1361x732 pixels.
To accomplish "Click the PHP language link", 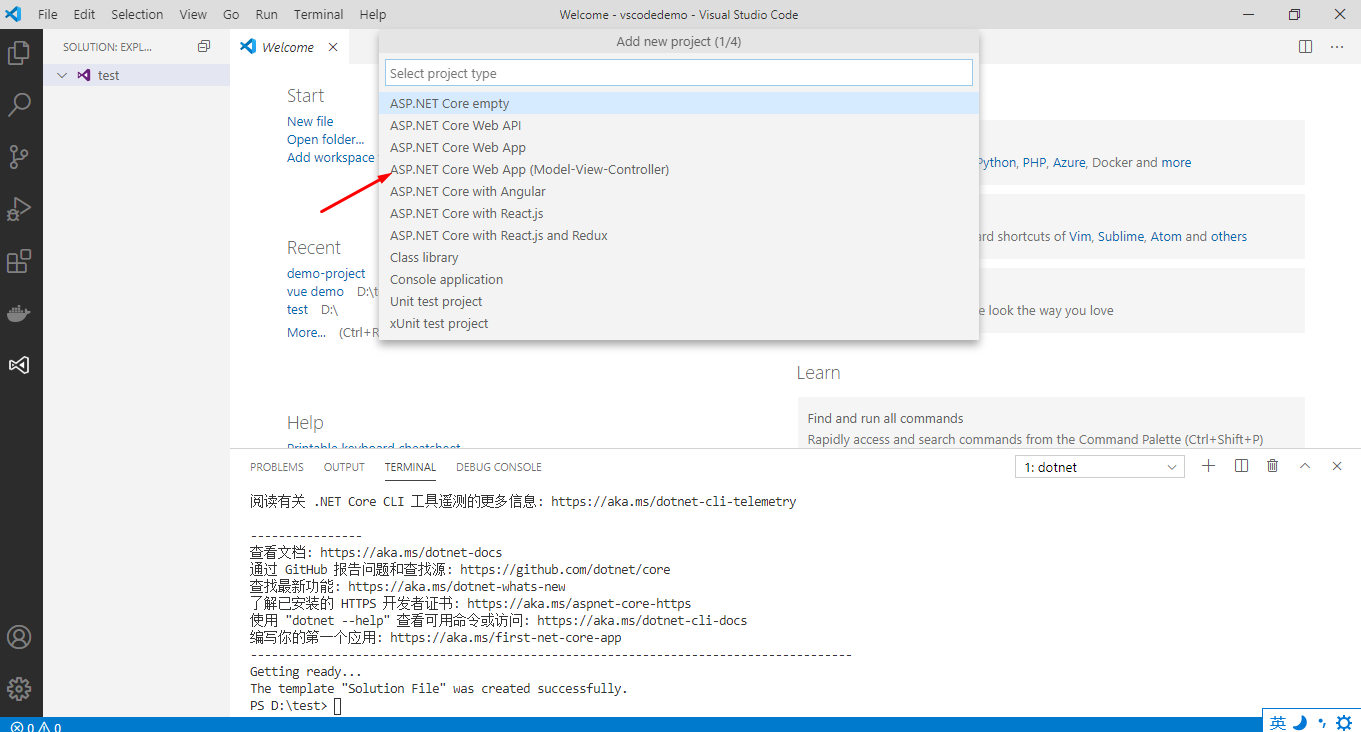I will point(1034,162).
